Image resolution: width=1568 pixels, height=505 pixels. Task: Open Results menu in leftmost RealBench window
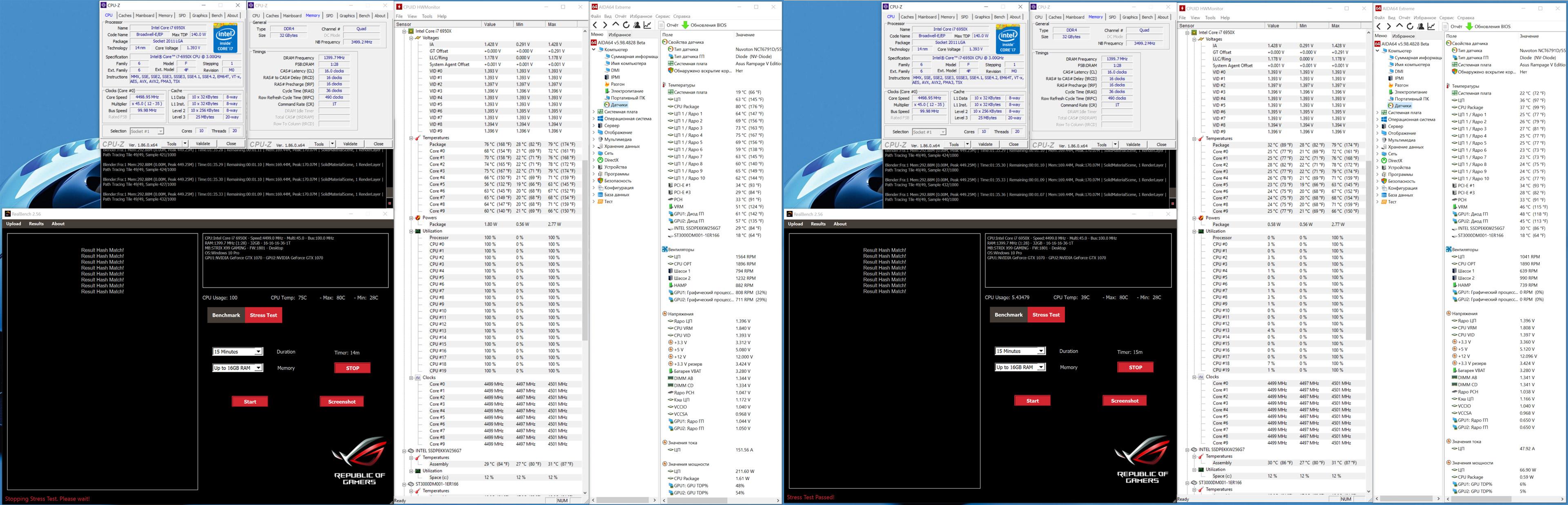pyautogui.click(x=36, y=223)
